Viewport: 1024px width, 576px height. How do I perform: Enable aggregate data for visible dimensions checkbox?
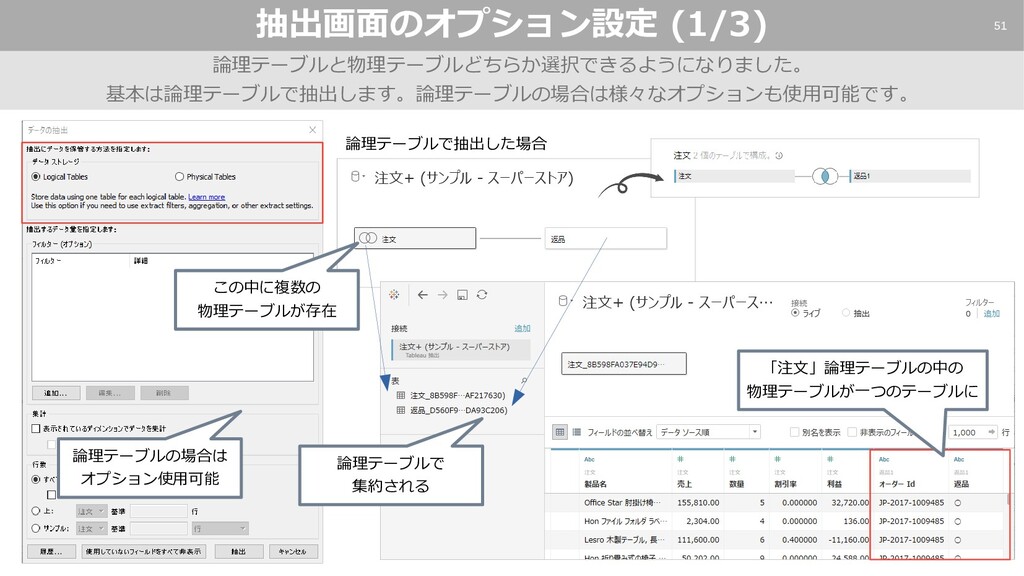tap(36, 428)
